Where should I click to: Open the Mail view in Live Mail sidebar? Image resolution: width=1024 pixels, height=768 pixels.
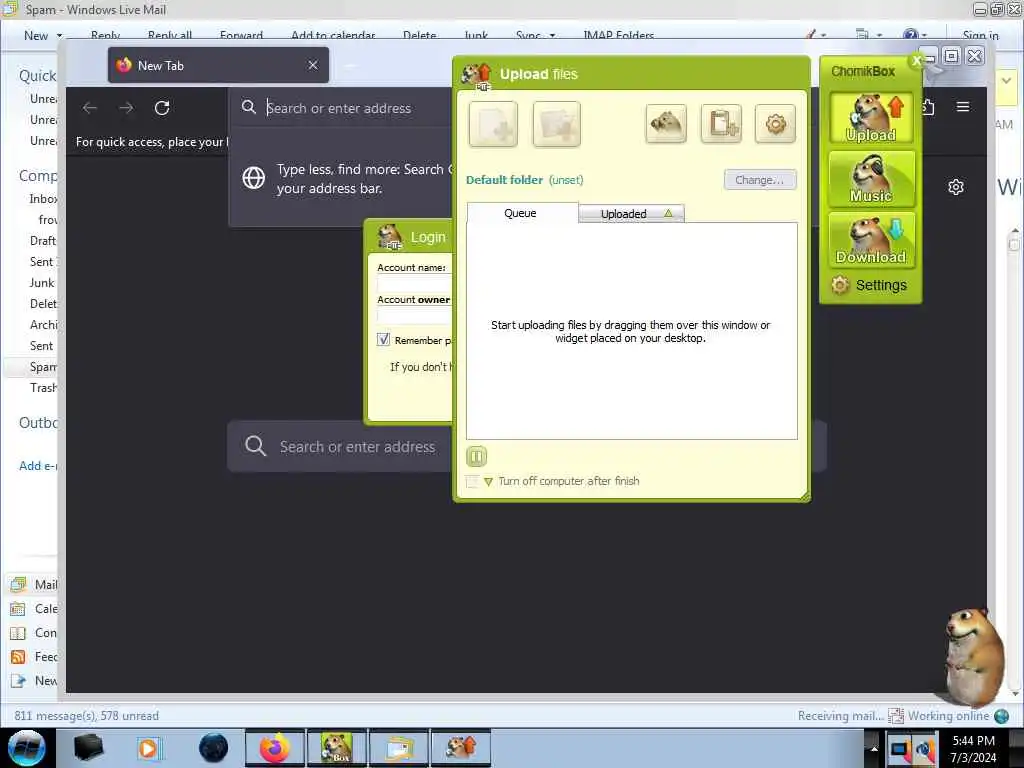[34, 584]
